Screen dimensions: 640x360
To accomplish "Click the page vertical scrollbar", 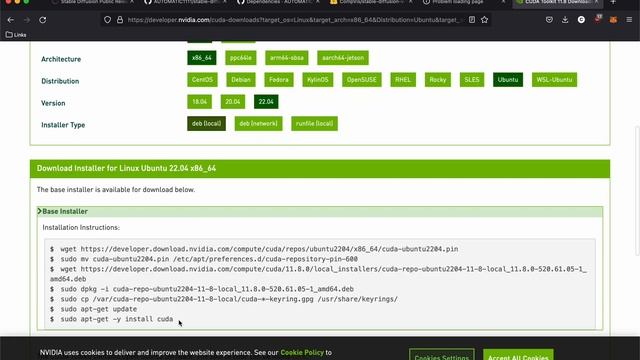I will click(637, 191).
